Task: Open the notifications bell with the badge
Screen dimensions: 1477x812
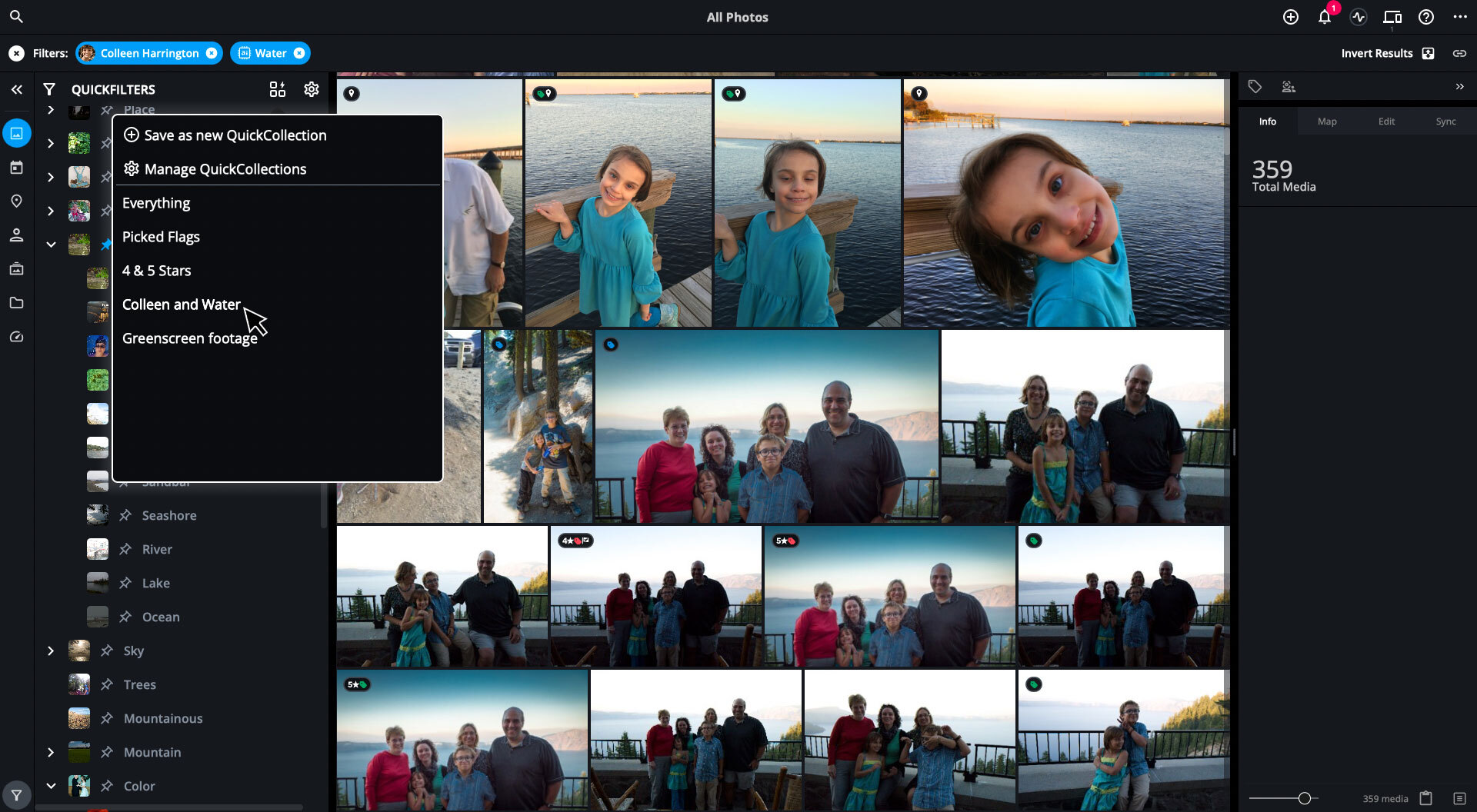Action: (1325, 17)
